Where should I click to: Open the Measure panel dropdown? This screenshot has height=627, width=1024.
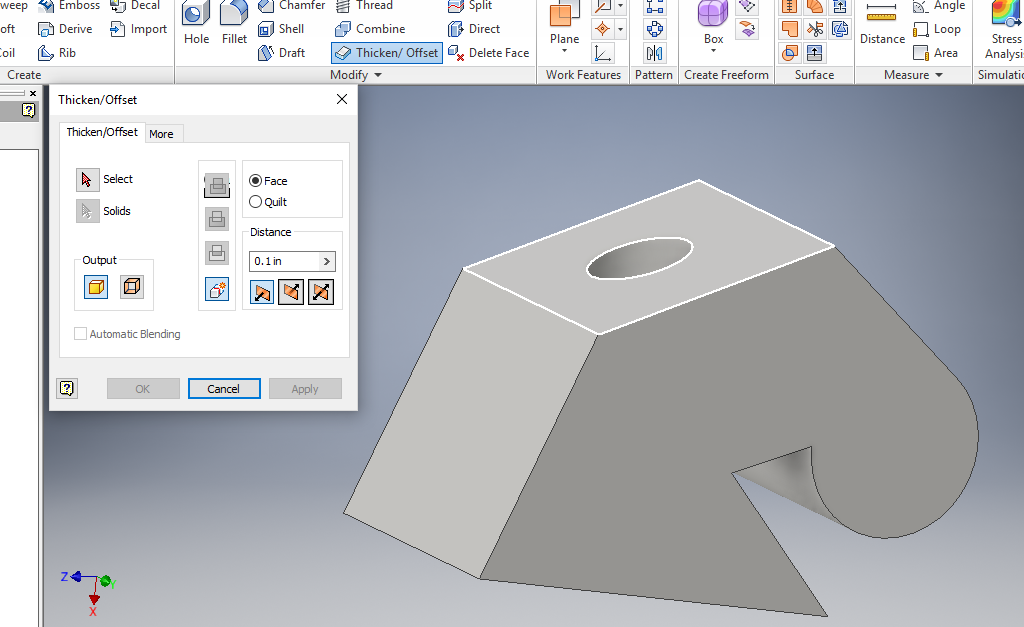coord(936,74)
